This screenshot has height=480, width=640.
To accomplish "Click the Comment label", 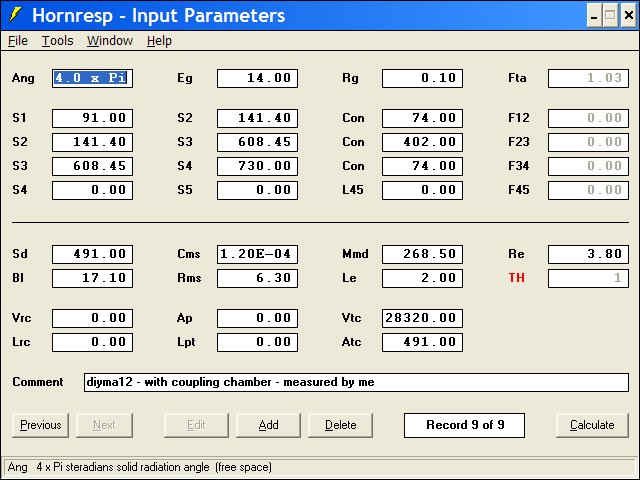I will (x=38, y=382).
